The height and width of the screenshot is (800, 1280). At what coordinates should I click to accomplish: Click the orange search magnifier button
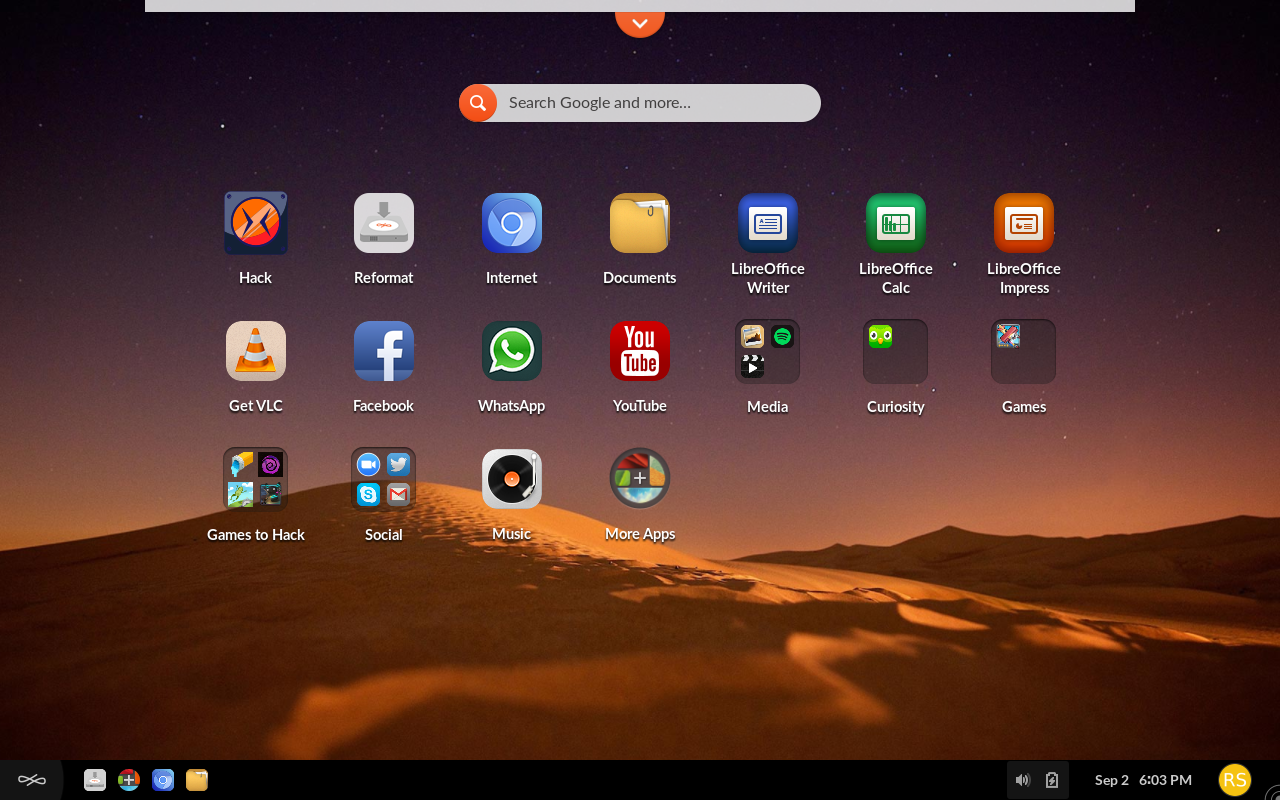[x=478, y=103]
